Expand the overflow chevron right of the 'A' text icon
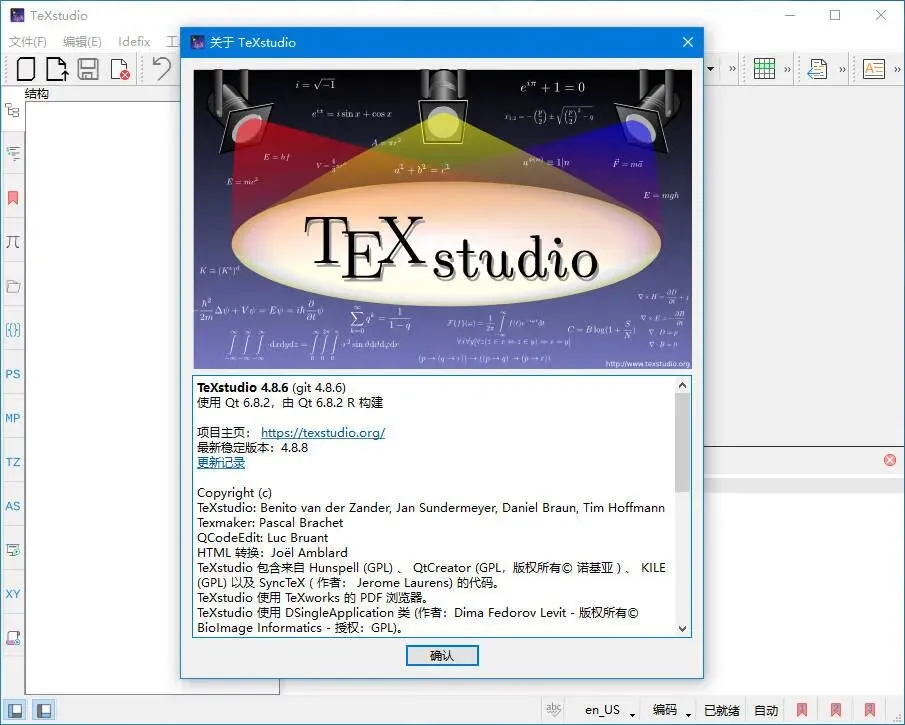The image size is (905, 725). click(897, 69)
